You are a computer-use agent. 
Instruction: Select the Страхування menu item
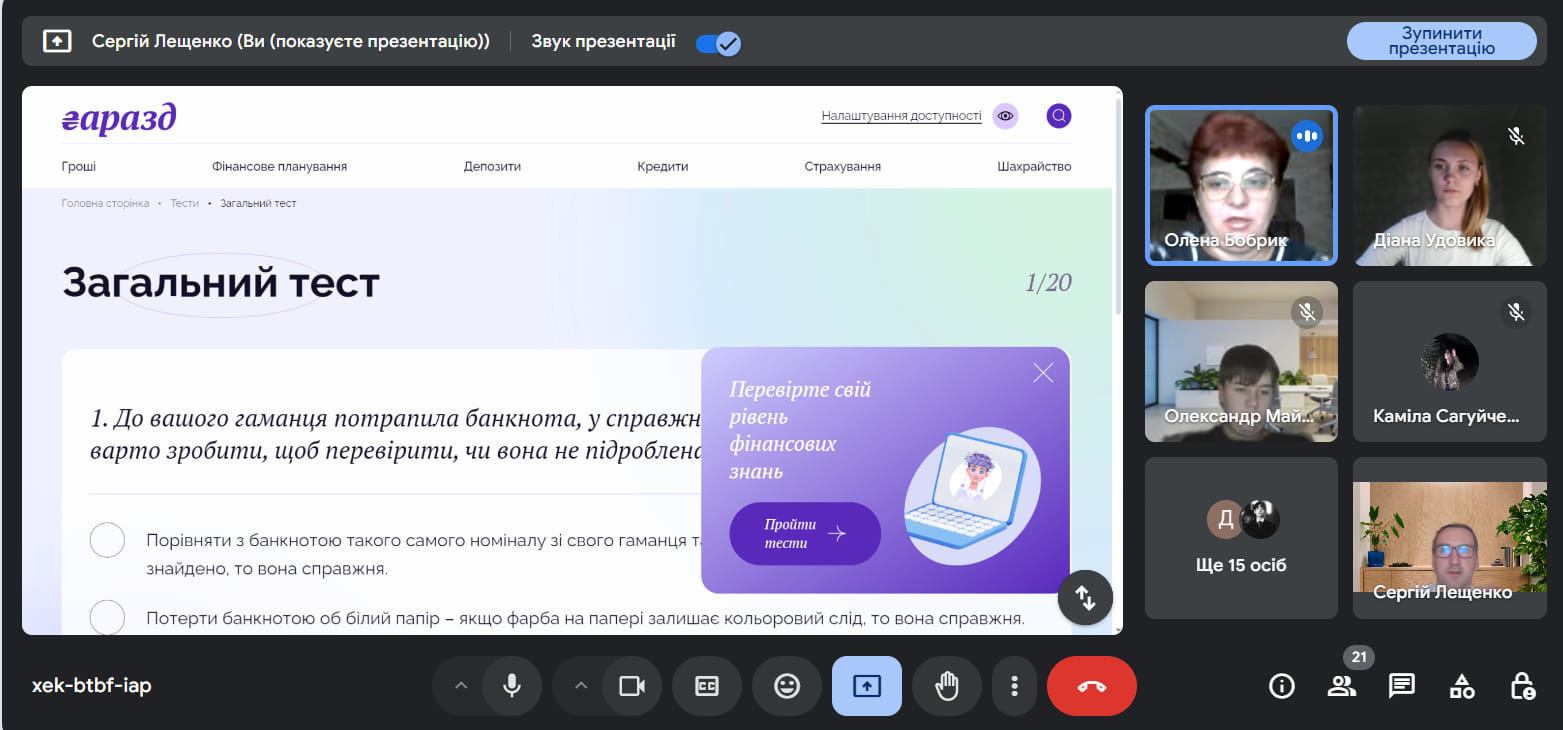coord(843,166)
